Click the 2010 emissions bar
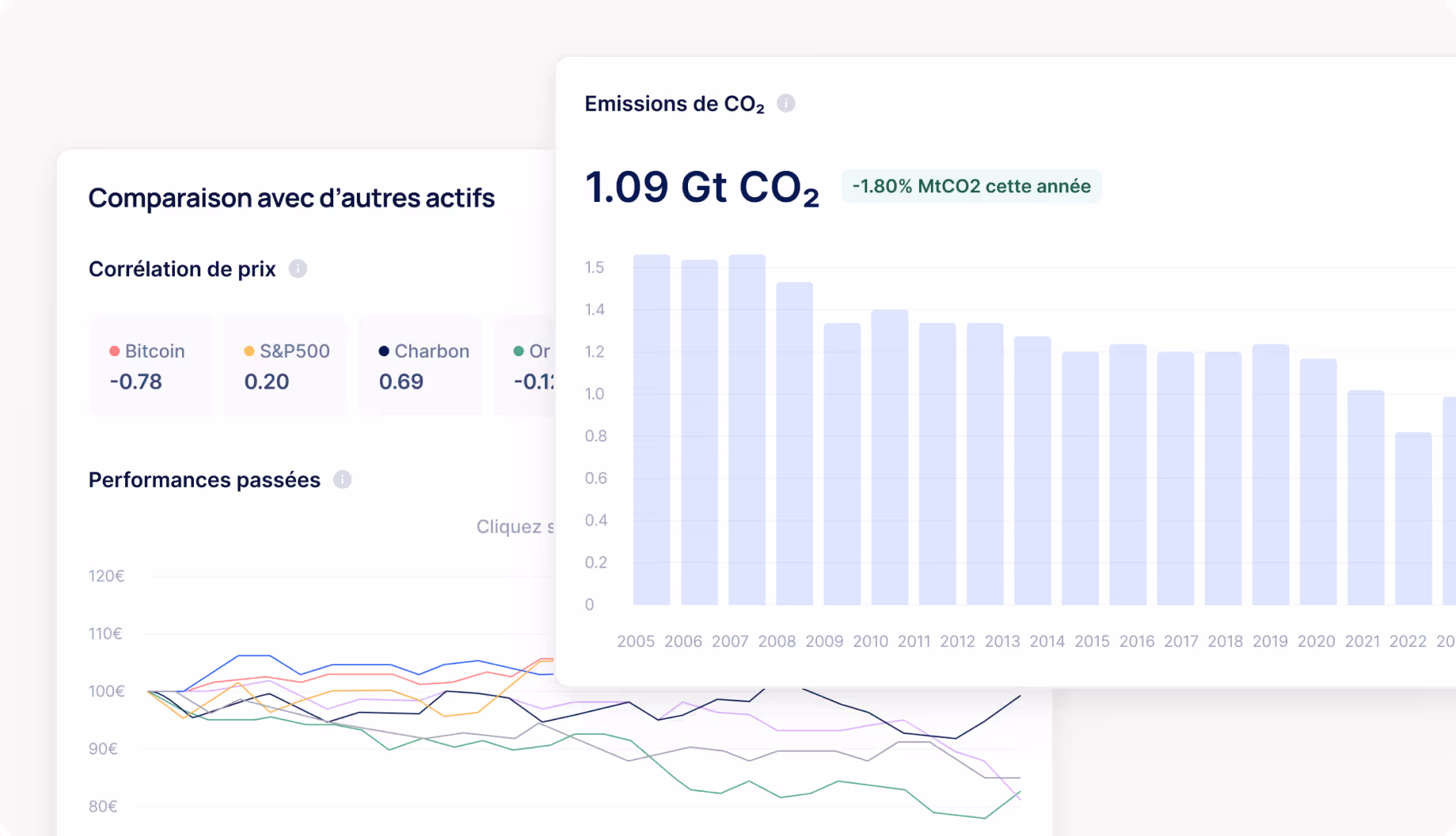Image resolution: width=1456 pixels, height=836 pixels. 890,458
